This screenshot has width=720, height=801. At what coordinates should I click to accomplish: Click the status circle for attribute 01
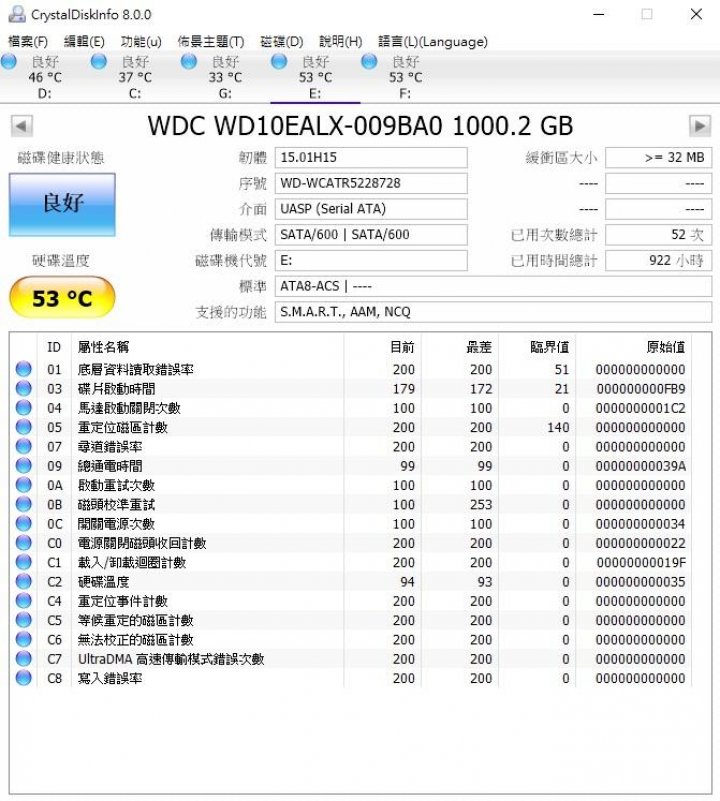24,369
